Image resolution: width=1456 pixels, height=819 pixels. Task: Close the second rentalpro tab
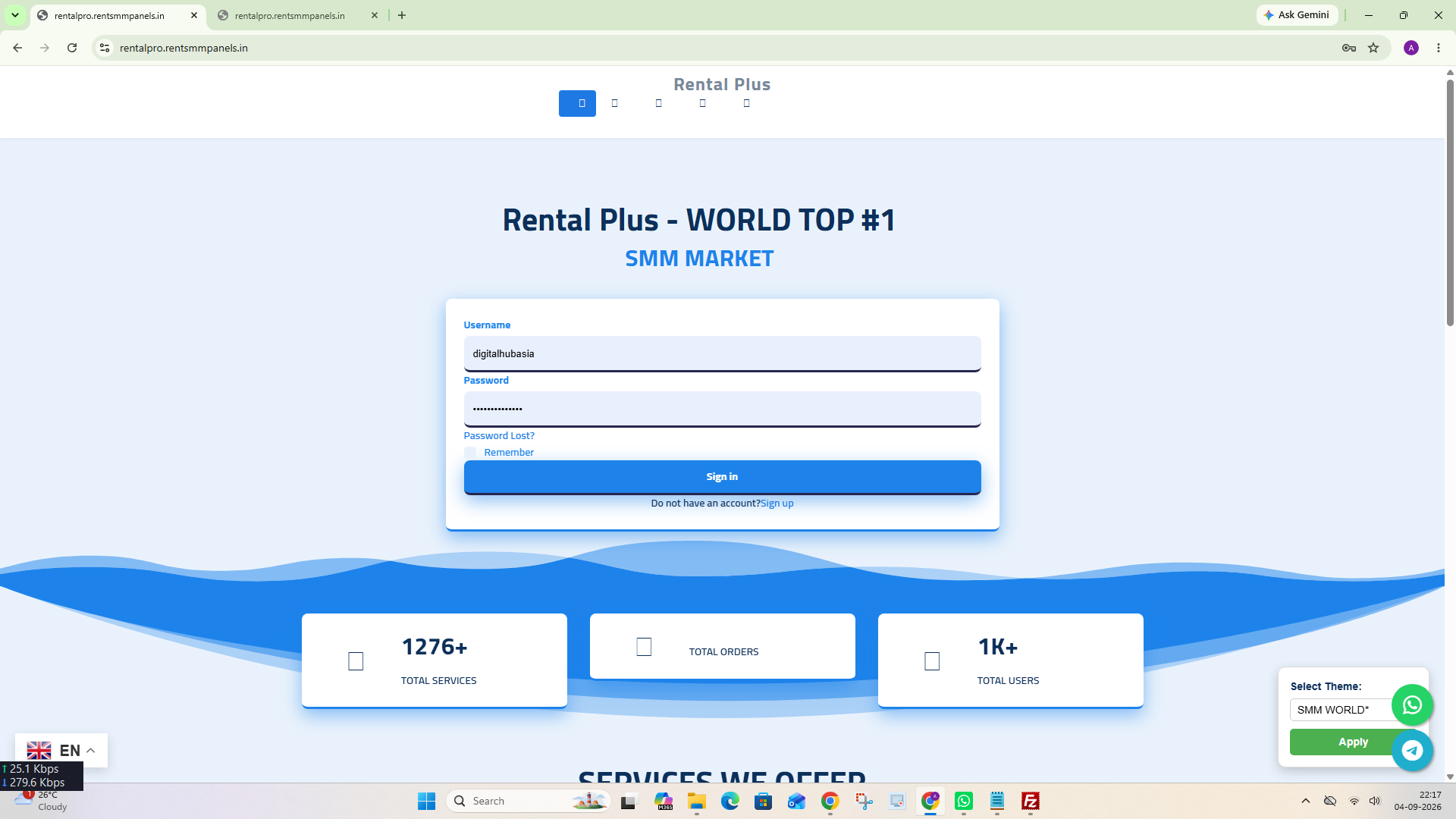point(375,15)
